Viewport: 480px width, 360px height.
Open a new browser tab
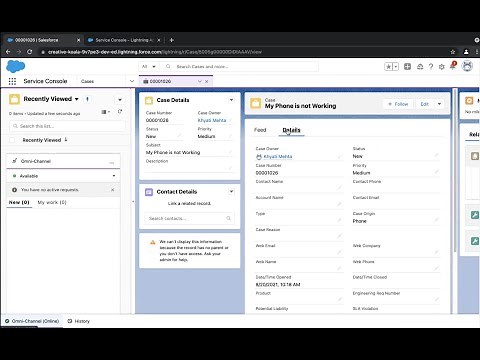(x=172, y=40)
